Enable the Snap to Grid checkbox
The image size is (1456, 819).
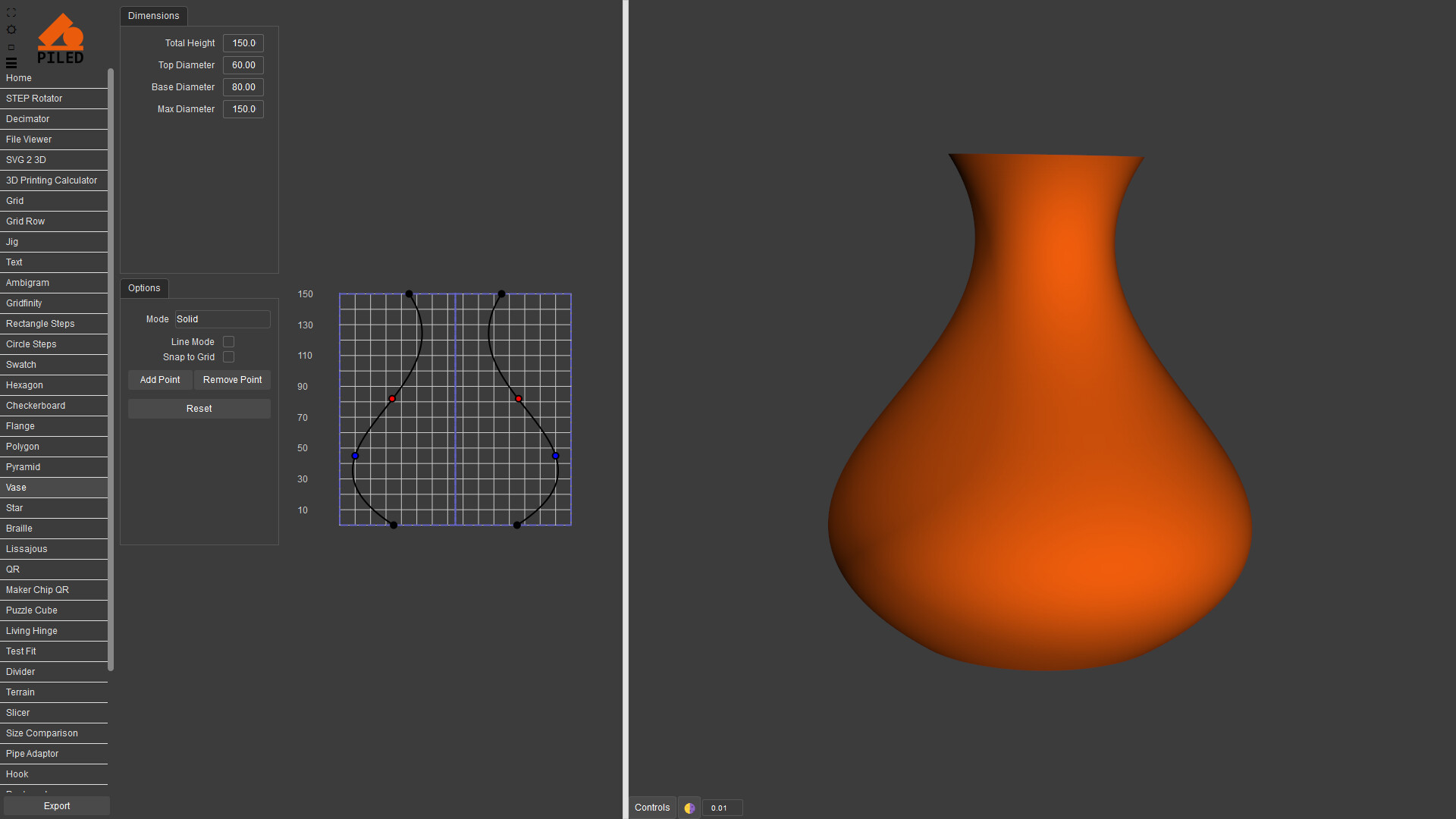pyautogui.click(x=228, y=357)
